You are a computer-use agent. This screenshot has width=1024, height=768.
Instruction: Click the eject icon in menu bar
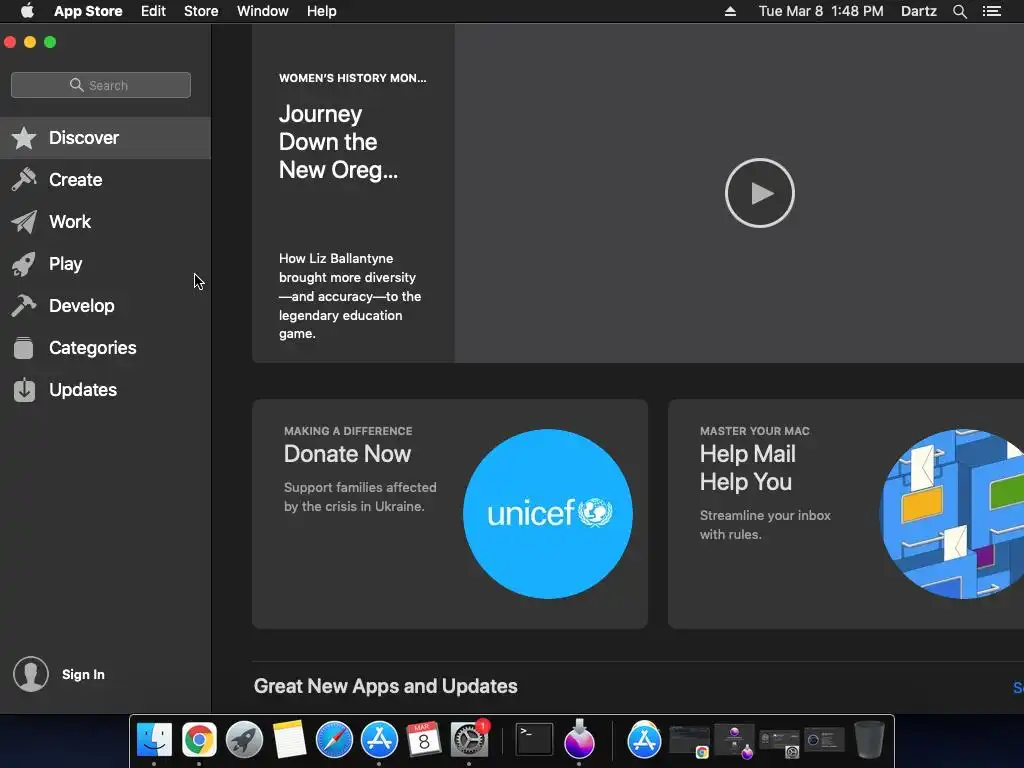click(730, 11)
